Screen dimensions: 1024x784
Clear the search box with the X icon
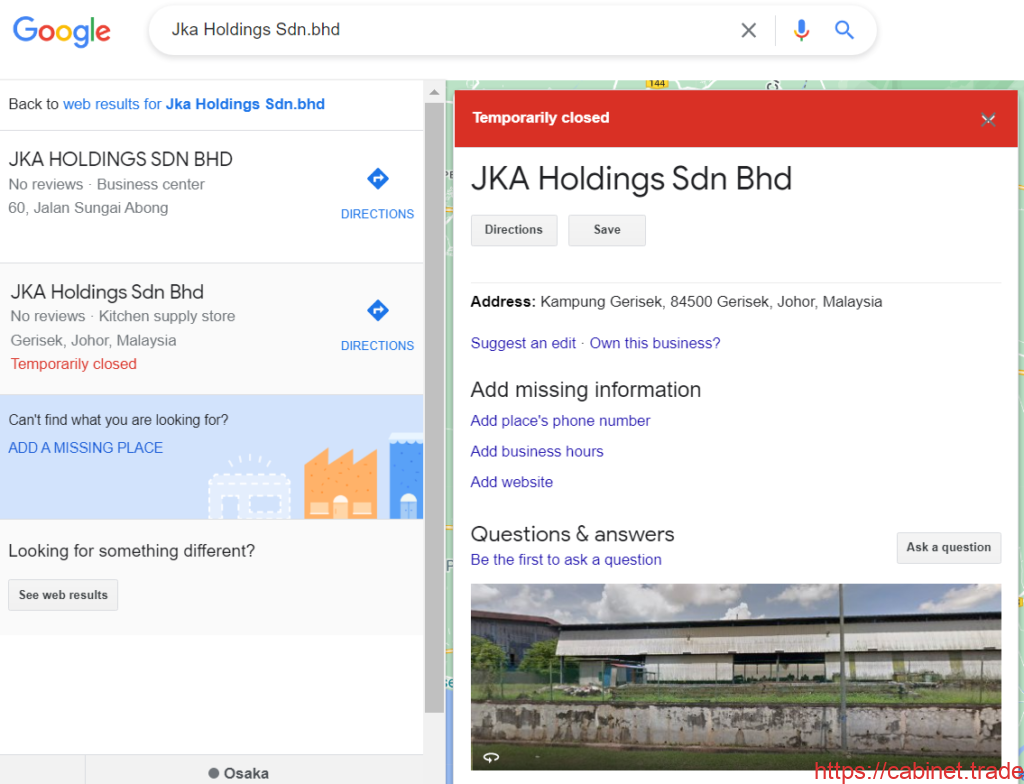[749, 30]
